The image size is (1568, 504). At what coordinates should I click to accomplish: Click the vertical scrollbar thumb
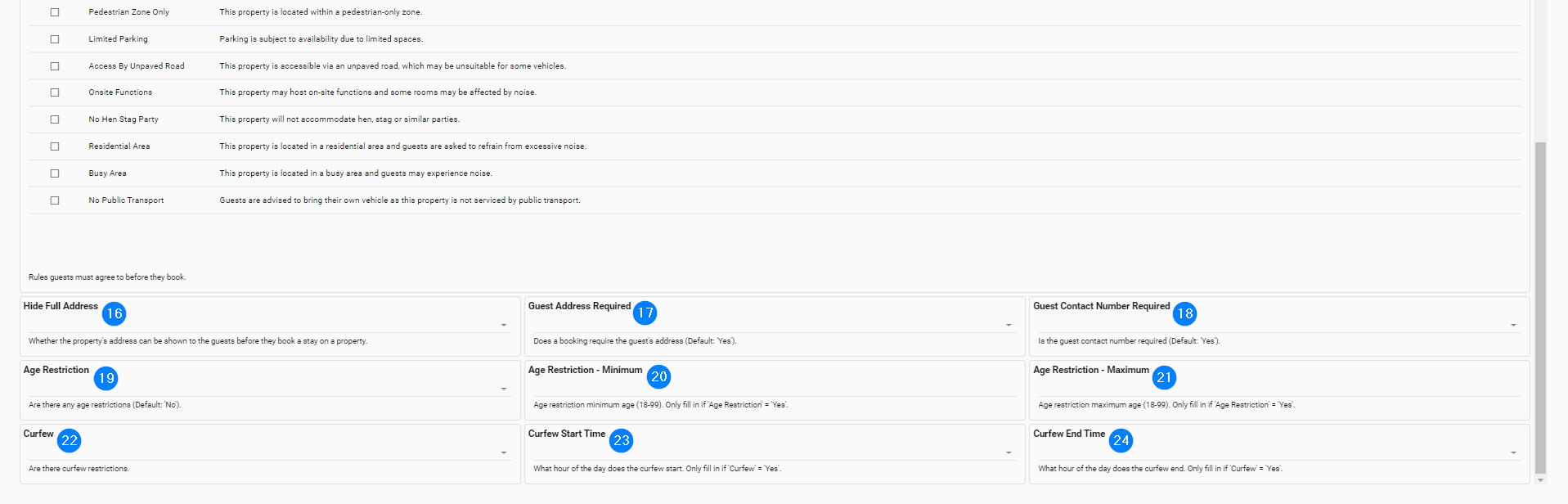tap(1540, 307)
